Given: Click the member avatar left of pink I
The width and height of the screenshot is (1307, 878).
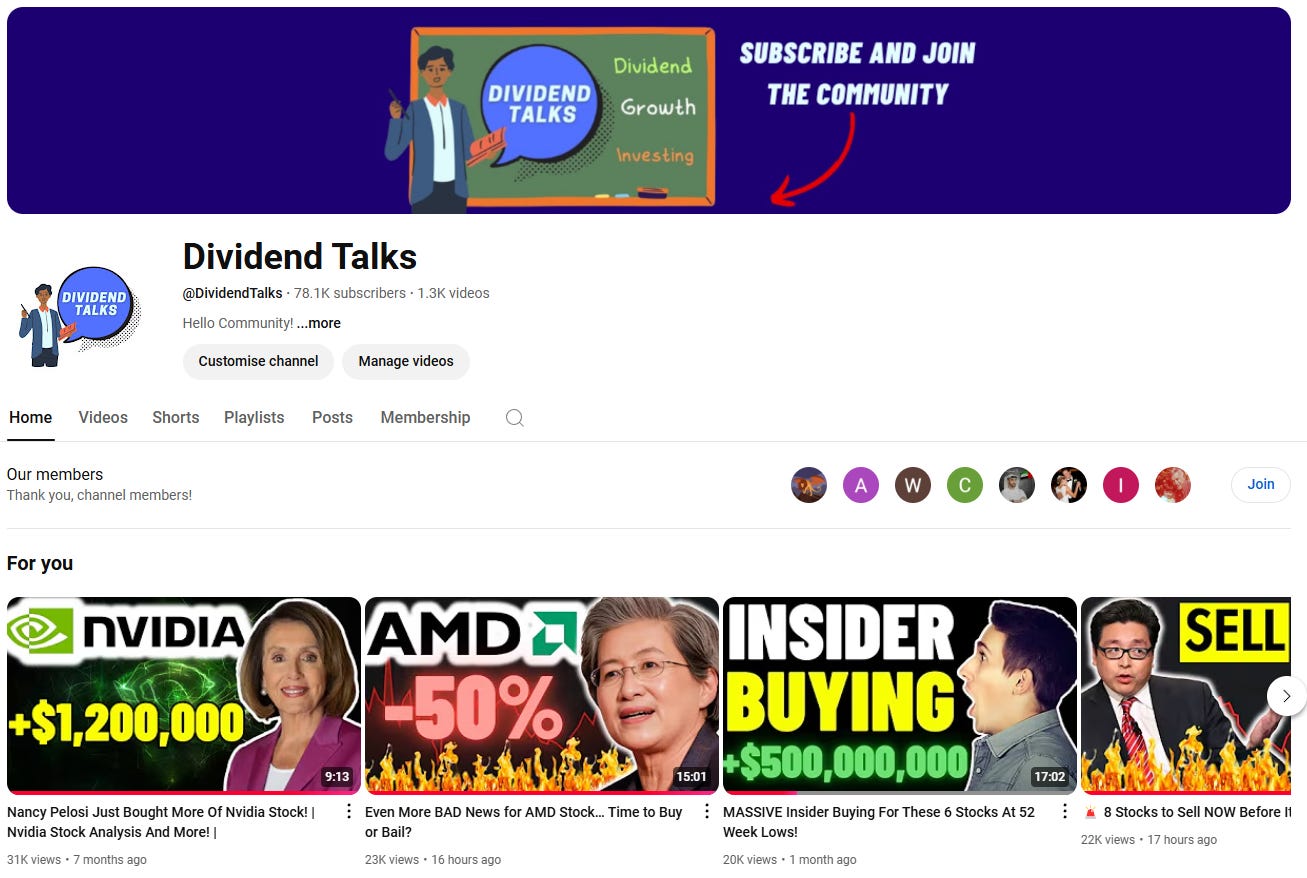Looking at the screenshot, I should [1069, 486].
